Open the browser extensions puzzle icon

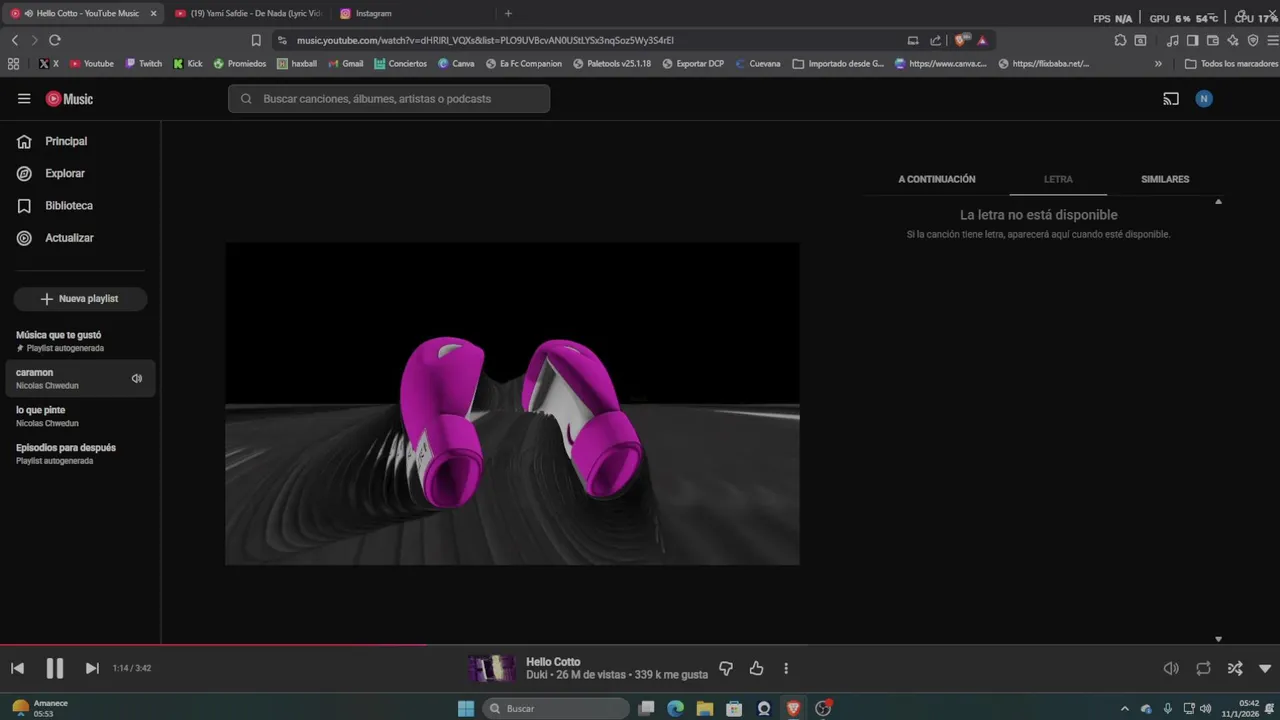coord(1120,40)
